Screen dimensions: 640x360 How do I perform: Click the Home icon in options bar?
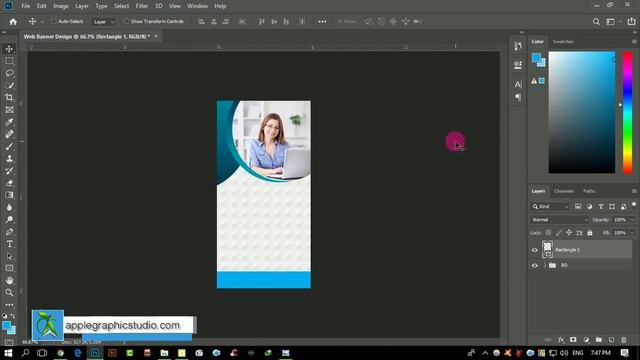[x=13, y=22]
